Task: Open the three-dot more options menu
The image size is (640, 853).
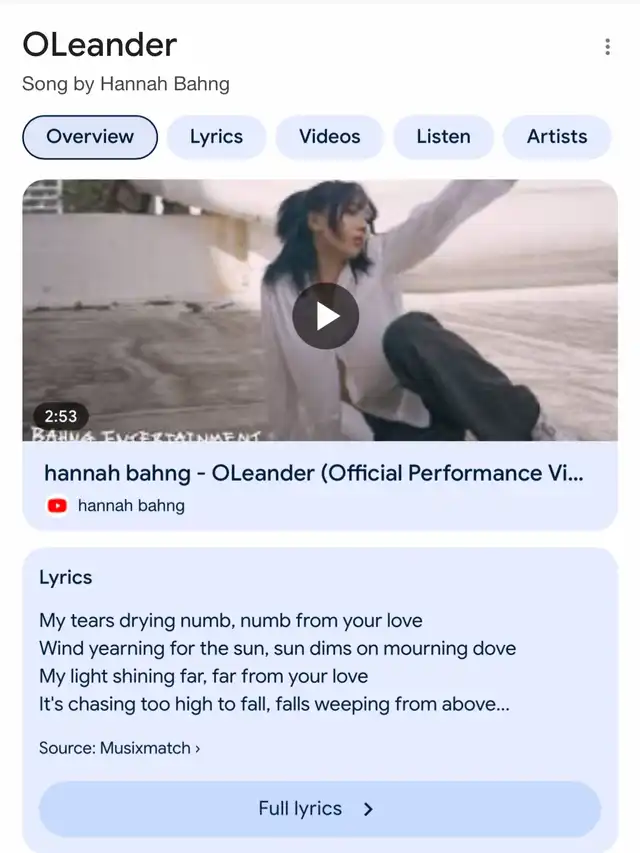Action: (x=607, y=47)
